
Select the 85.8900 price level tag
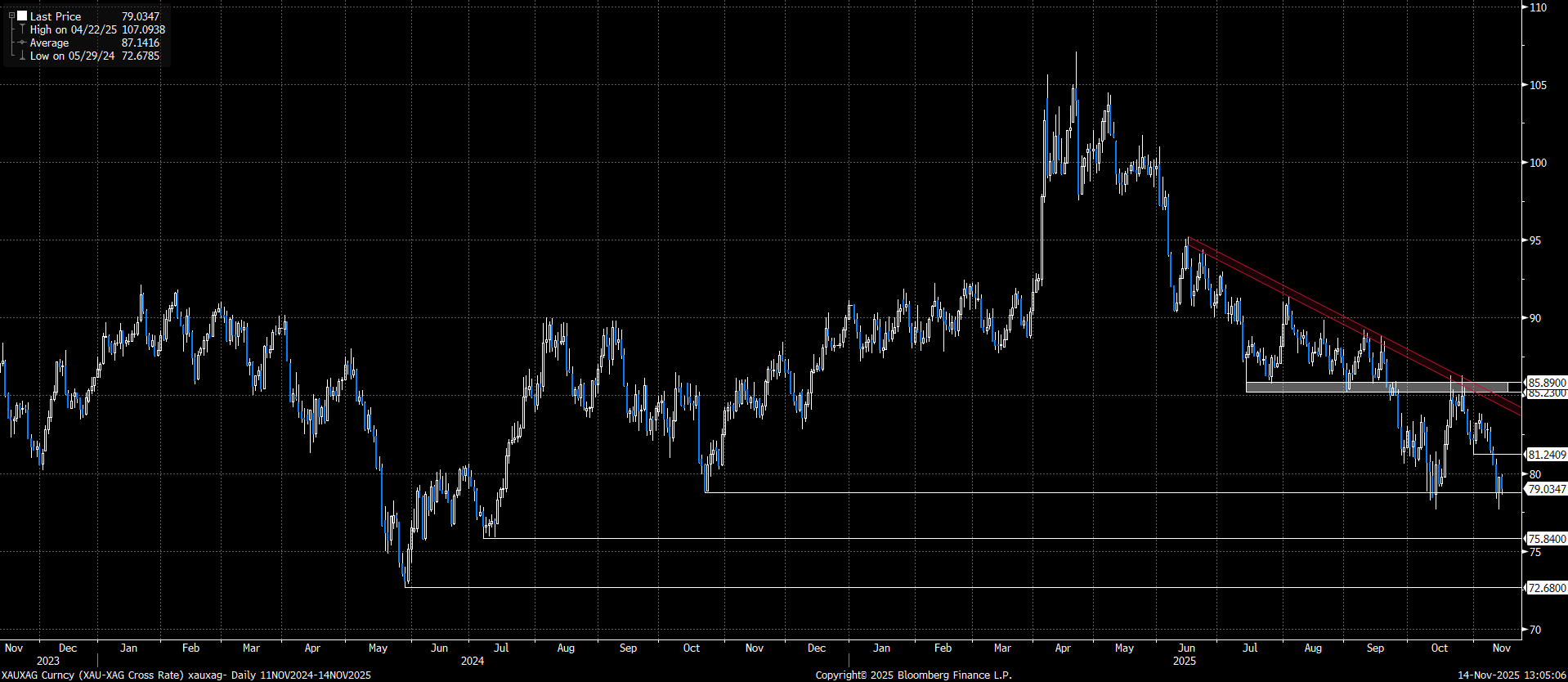[x=1546, y=382]
